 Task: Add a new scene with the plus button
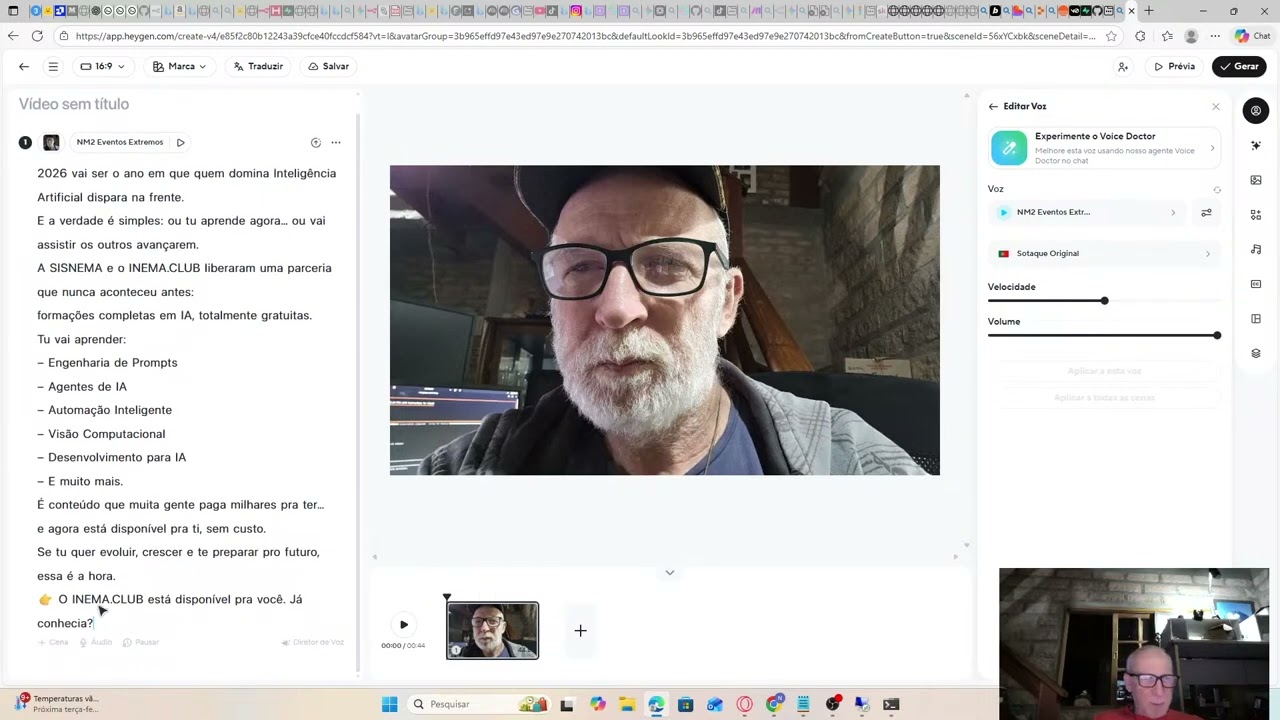click(580, 631)
